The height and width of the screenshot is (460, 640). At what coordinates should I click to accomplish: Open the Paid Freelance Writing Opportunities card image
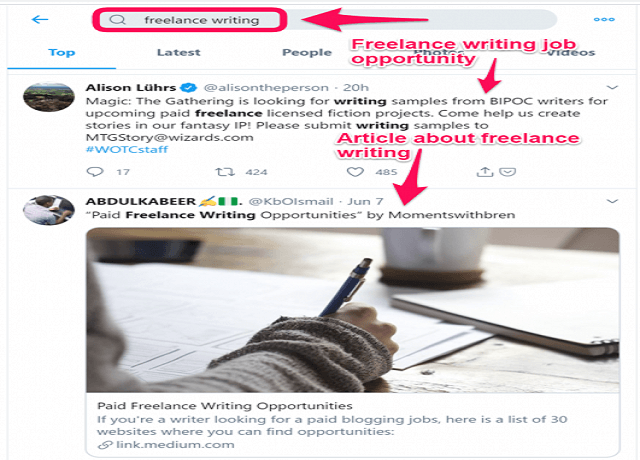click(x=353, y=310)
